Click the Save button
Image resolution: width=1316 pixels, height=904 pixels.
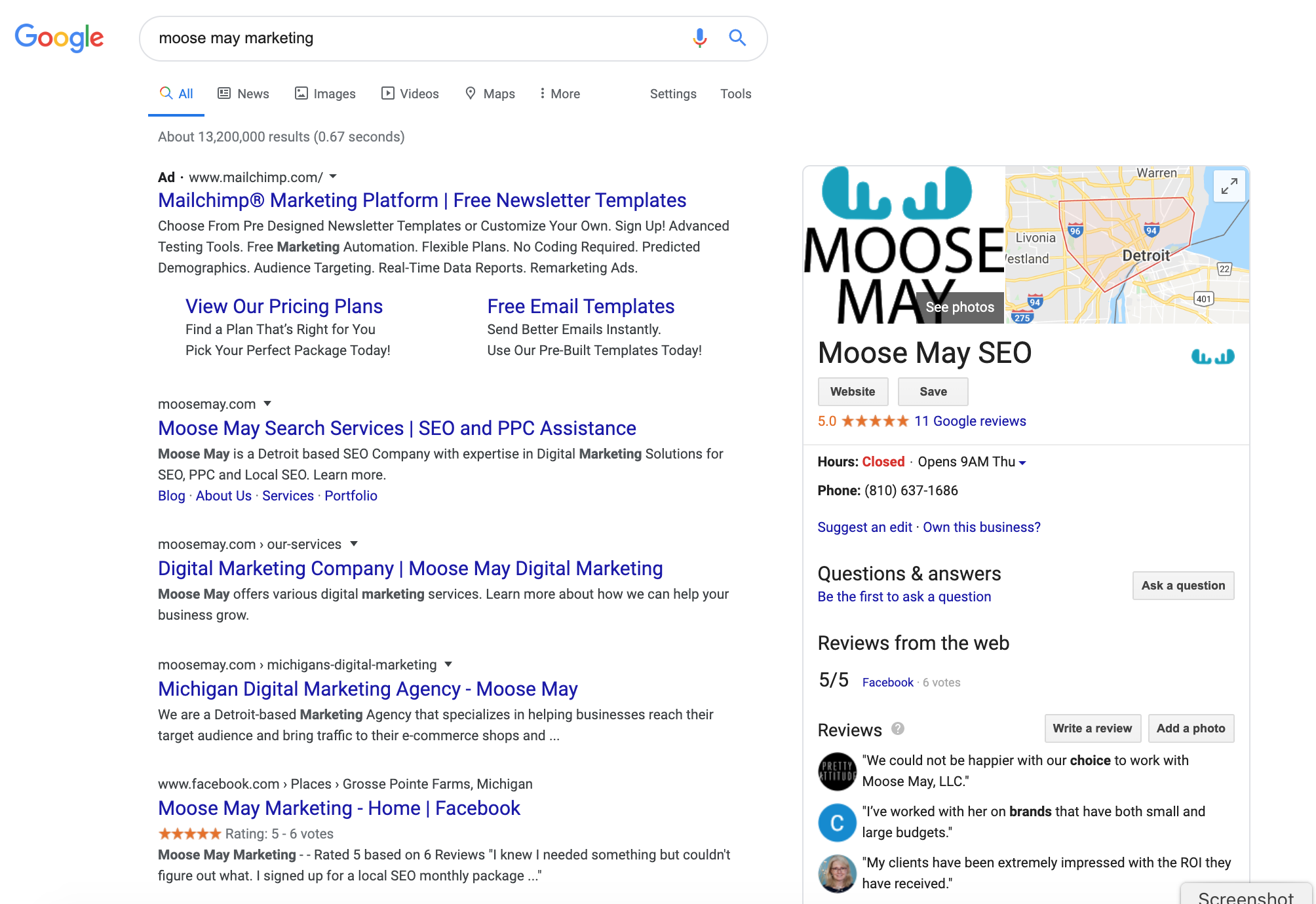[x=933, y=392]
